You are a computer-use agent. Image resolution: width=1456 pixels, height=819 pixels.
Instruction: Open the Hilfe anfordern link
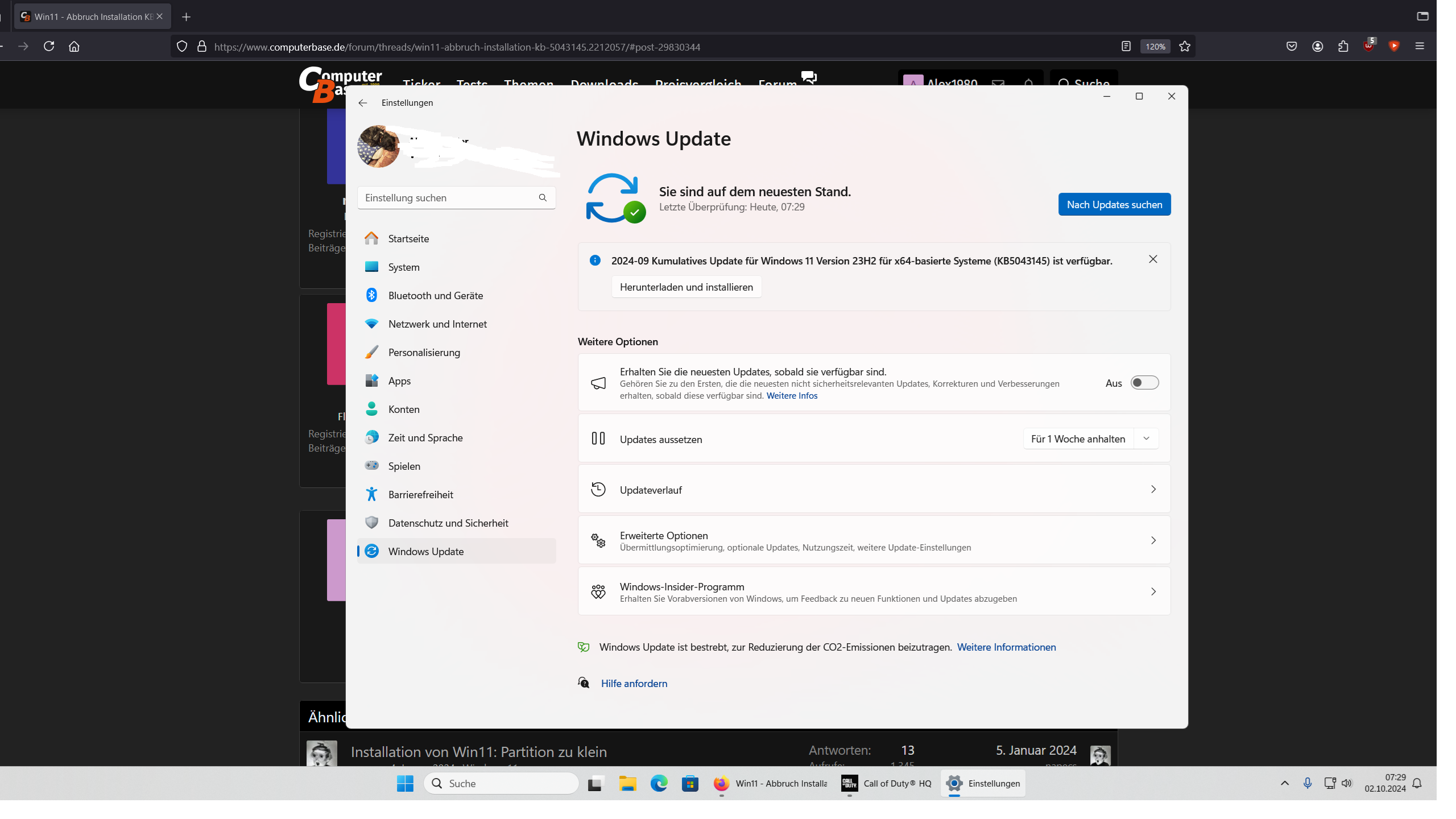634,684
